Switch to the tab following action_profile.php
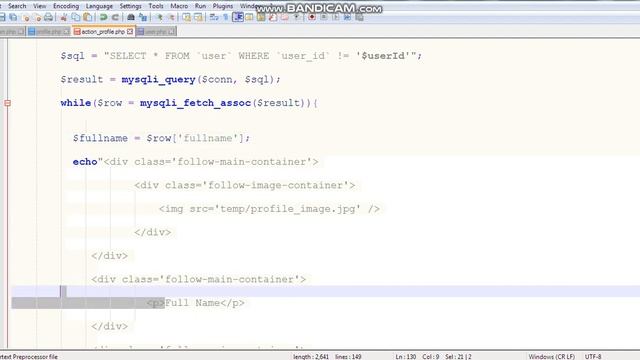Screen dimensions: 640x360 (x=156, y=31)
